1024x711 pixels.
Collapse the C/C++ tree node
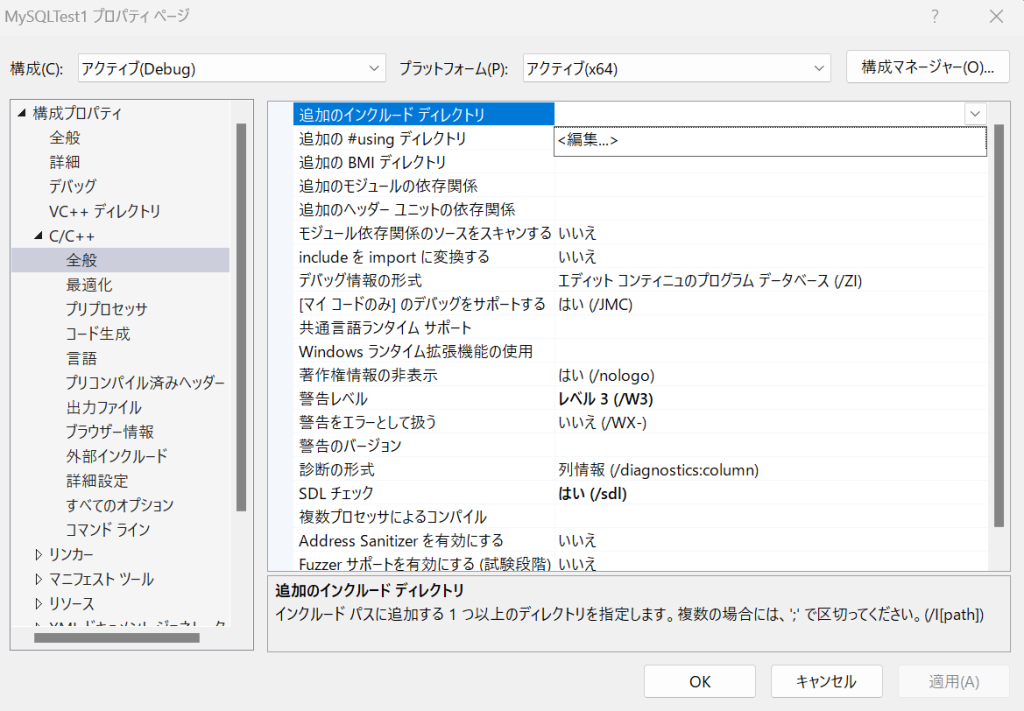39,236
